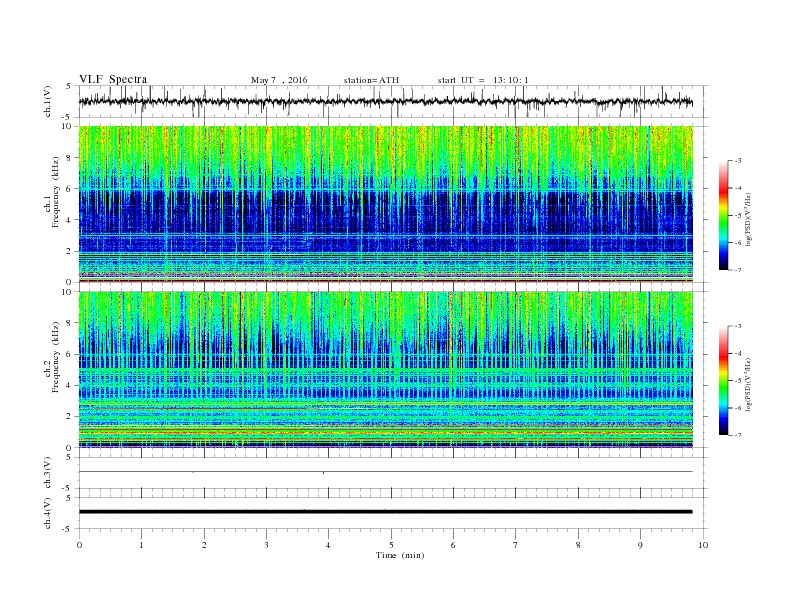Click the 'ch.4(V)' axis label
Image resolution: width=792 pixels, height=612 pixels.
[x=48, y=513]
